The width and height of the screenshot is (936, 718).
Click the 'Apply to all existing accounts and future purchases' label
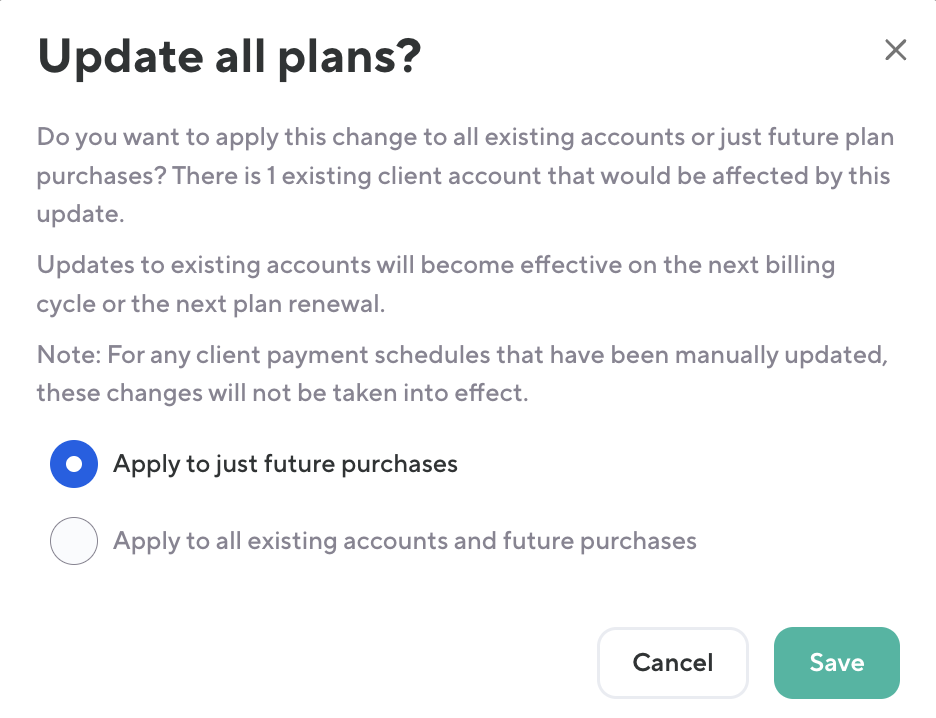pos(404,542)
